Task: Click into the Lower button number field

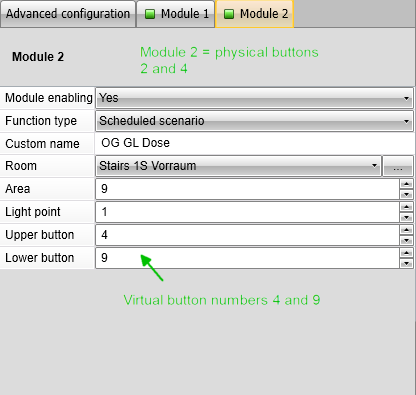Action: pyautogui.click(x=248, y=258)
